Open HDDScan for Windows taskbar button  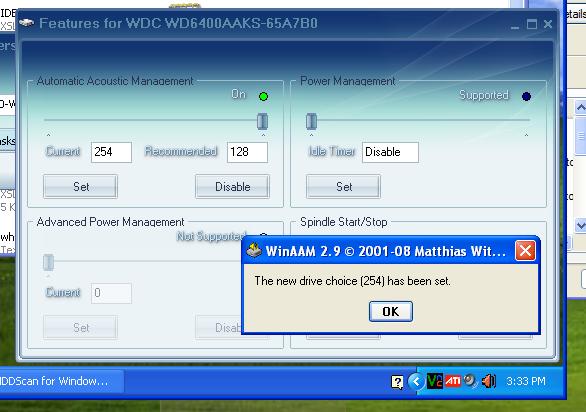coord(62,381)
